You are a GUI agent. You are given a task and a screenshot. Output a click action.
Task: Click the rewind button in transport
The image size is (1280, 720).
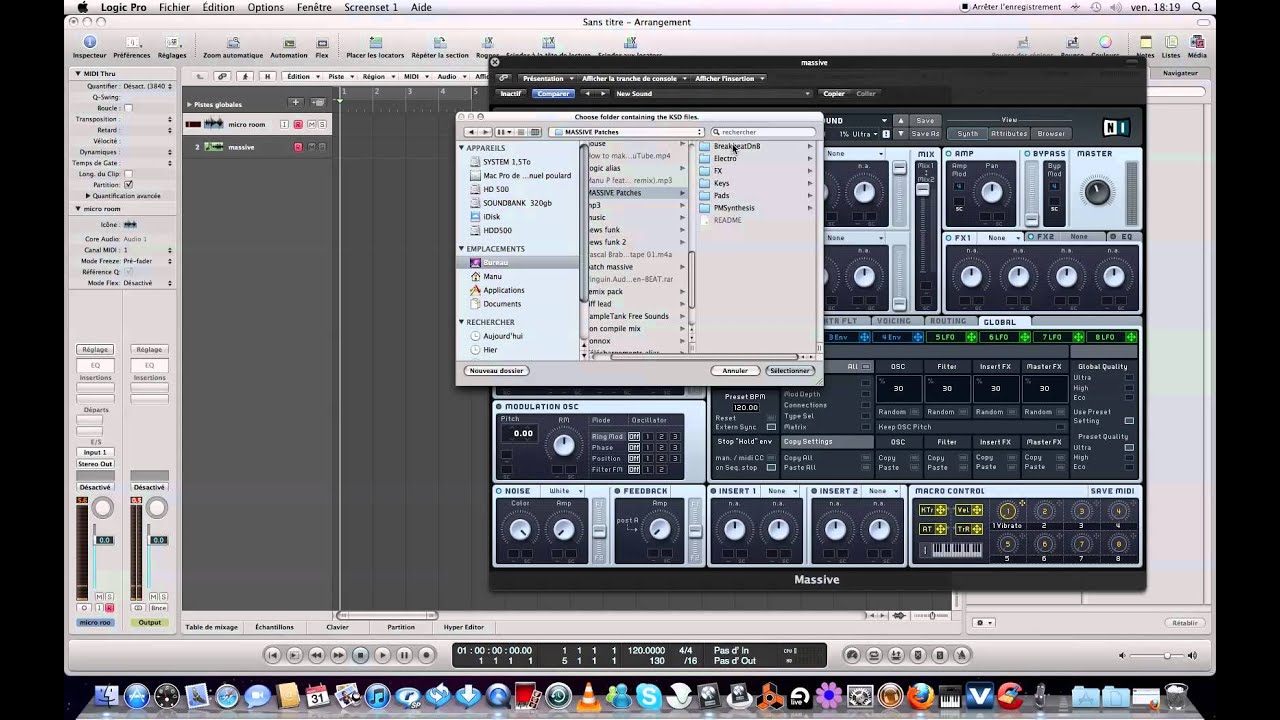click(316, 655)
